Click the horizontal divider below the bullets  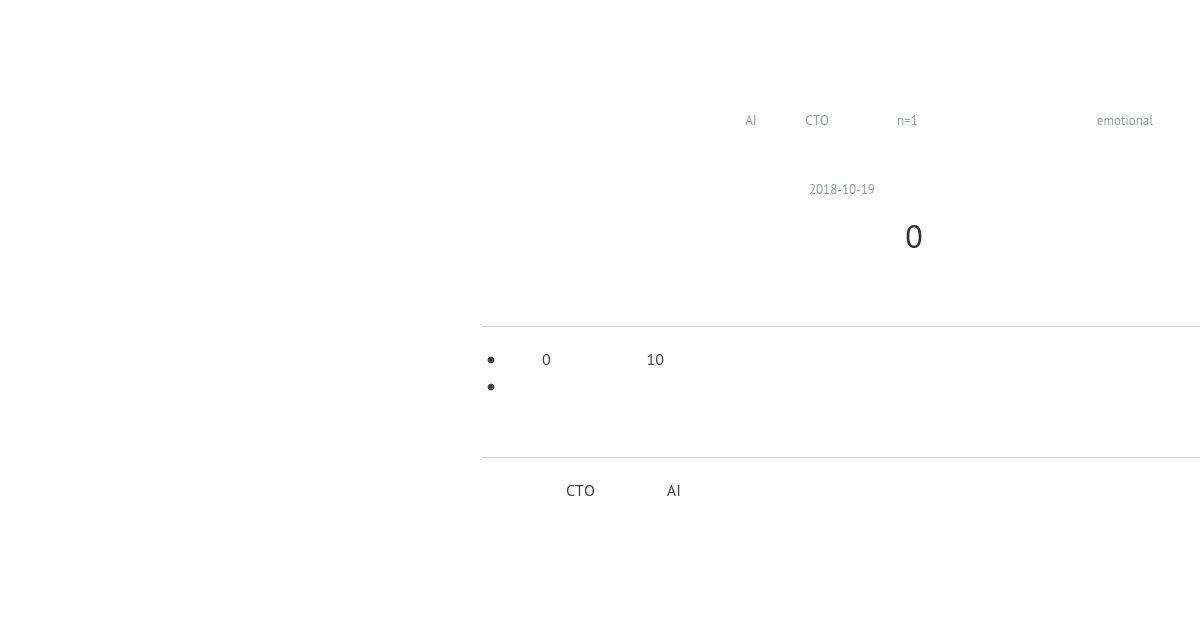[841, 457]
